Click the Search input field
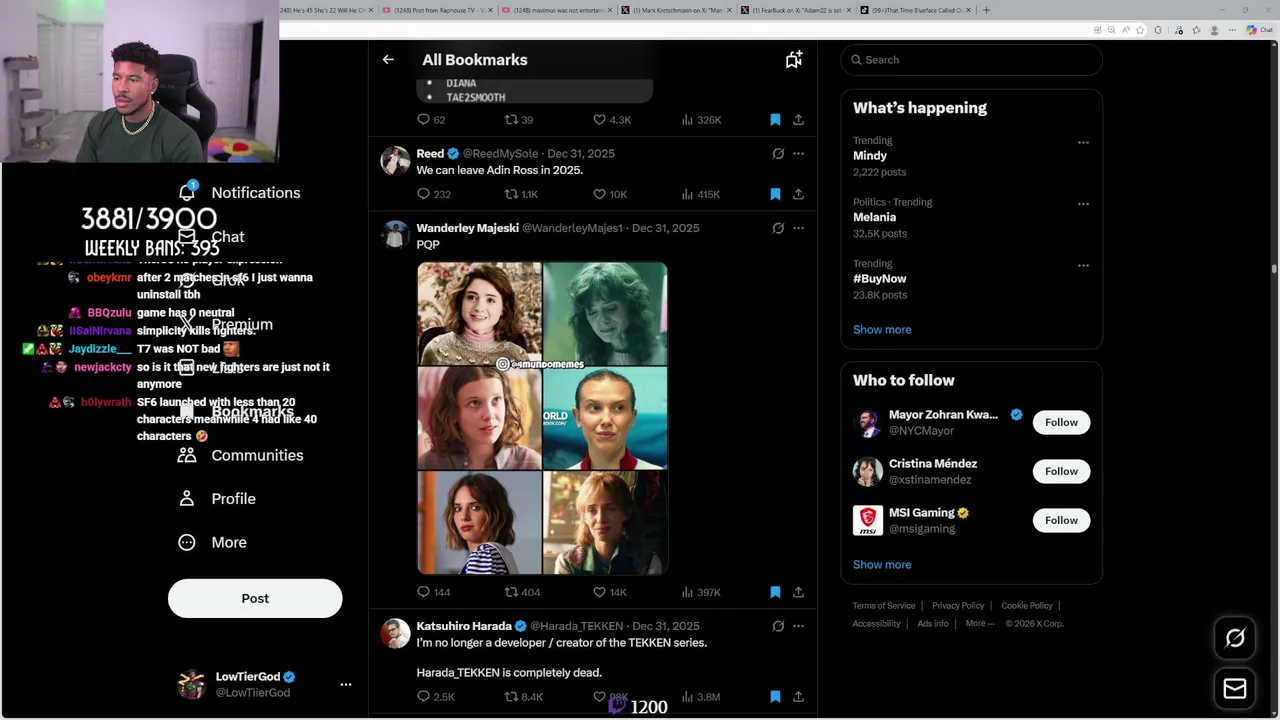1280x720 pixels. click(971, 60)
